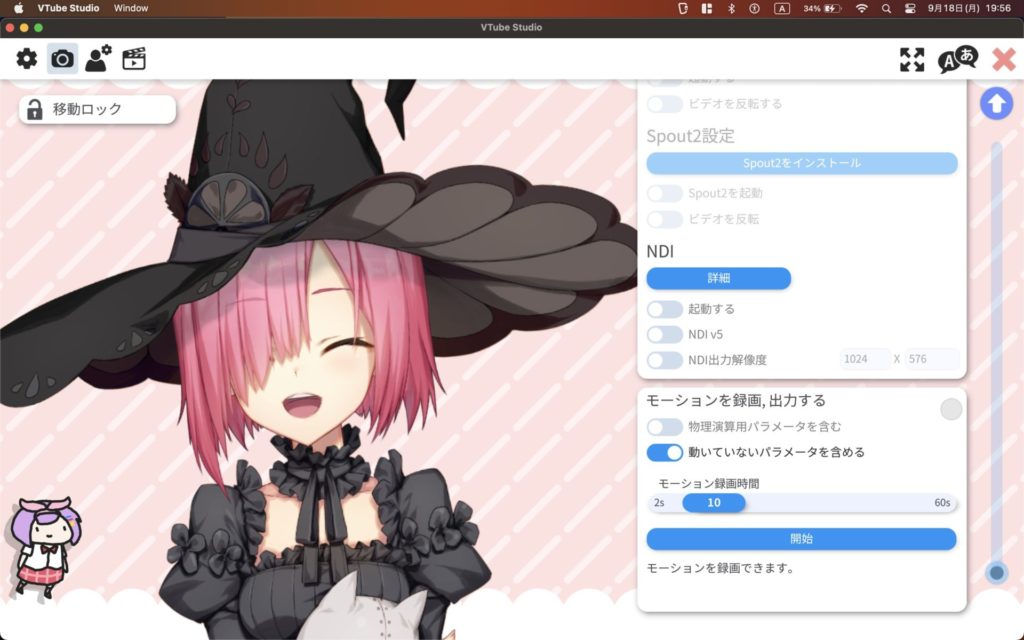Image resolution: width=1024 pixels, height=640 pixels.
Task: Open the model settings person icon
Action: click(x=98, y=59)
